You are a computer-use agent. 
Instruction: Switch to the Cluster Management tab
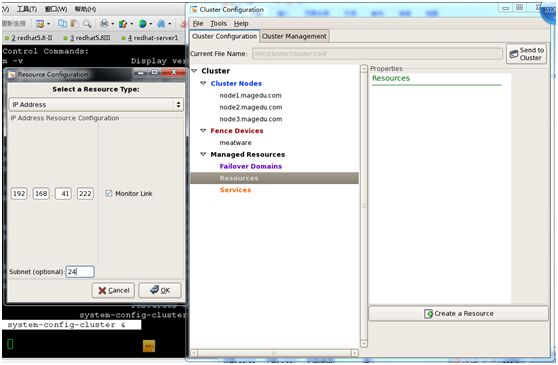point(294,36)
